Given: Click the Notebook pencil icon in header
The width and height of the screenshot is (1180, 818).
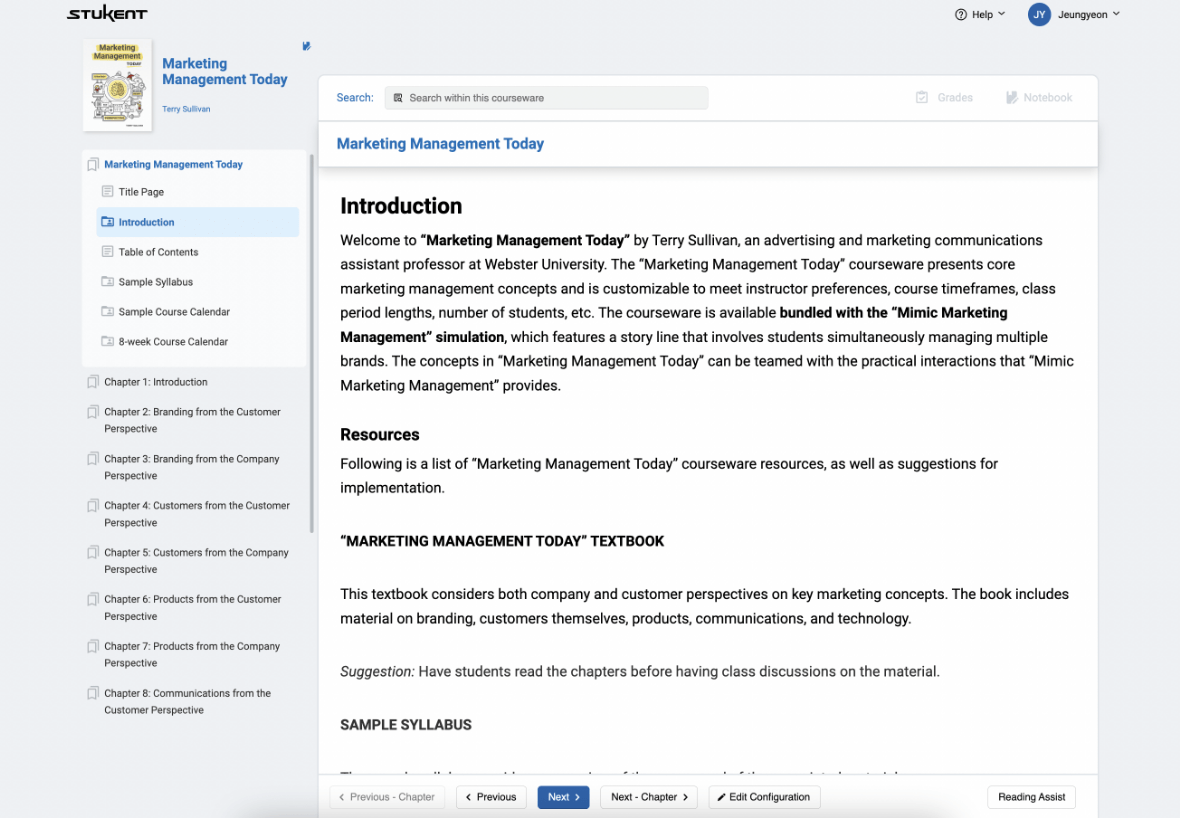Looking at the screenshot, I should pos(1011,97).
